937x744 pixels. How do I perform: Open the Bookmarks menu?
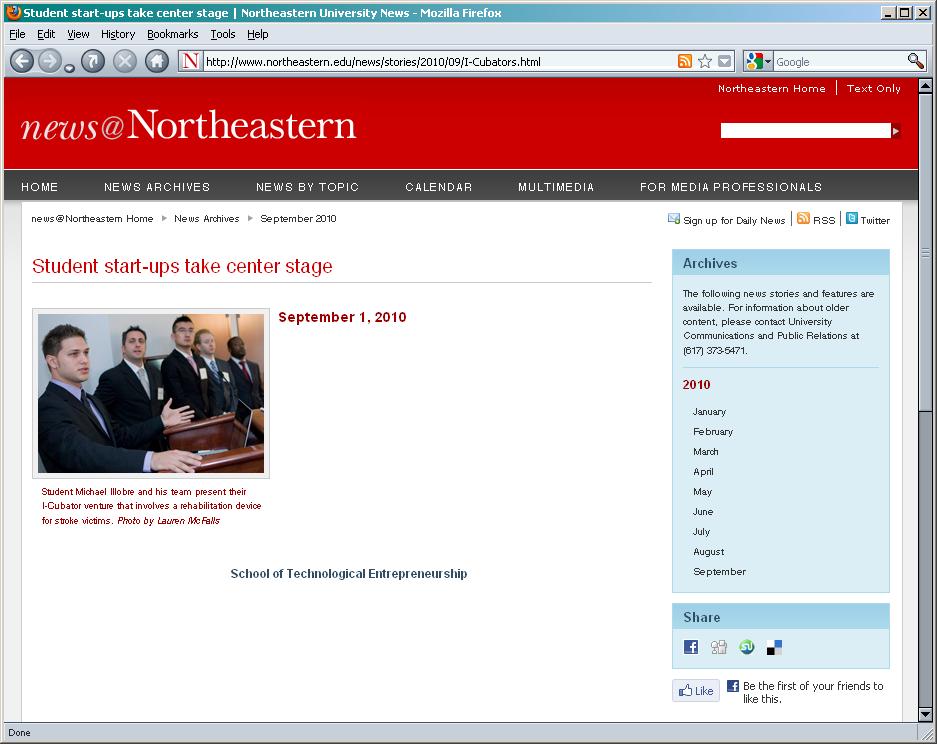click(172, 34)
